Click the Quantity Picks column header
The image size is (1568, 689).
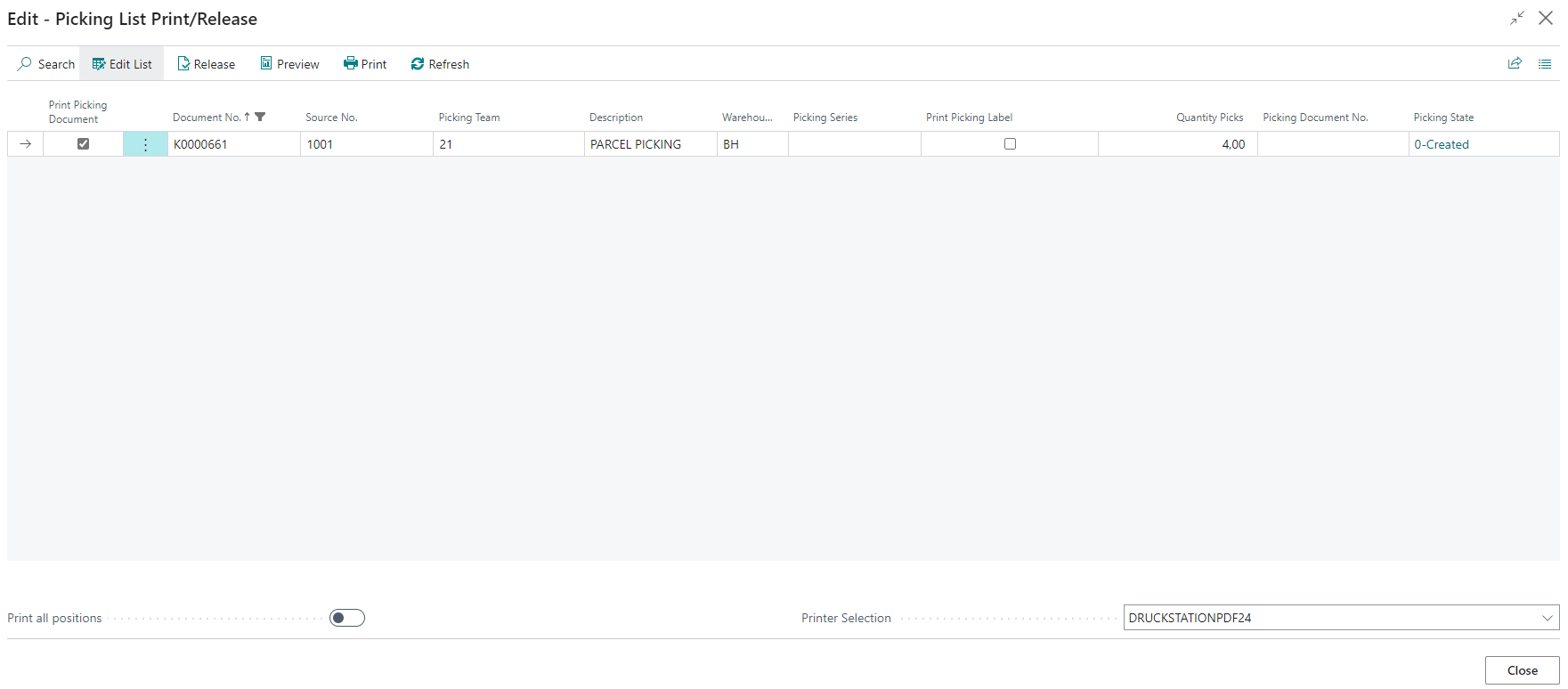click(x=1208, y=118)
